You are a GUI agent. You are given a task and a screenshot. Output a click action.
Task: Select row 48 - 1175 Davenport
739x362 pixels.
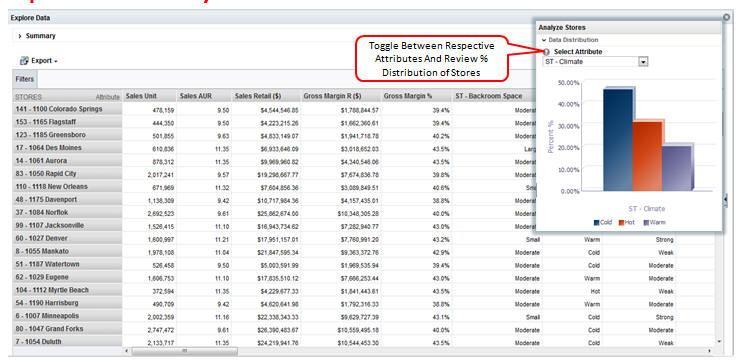click(67, 200)
